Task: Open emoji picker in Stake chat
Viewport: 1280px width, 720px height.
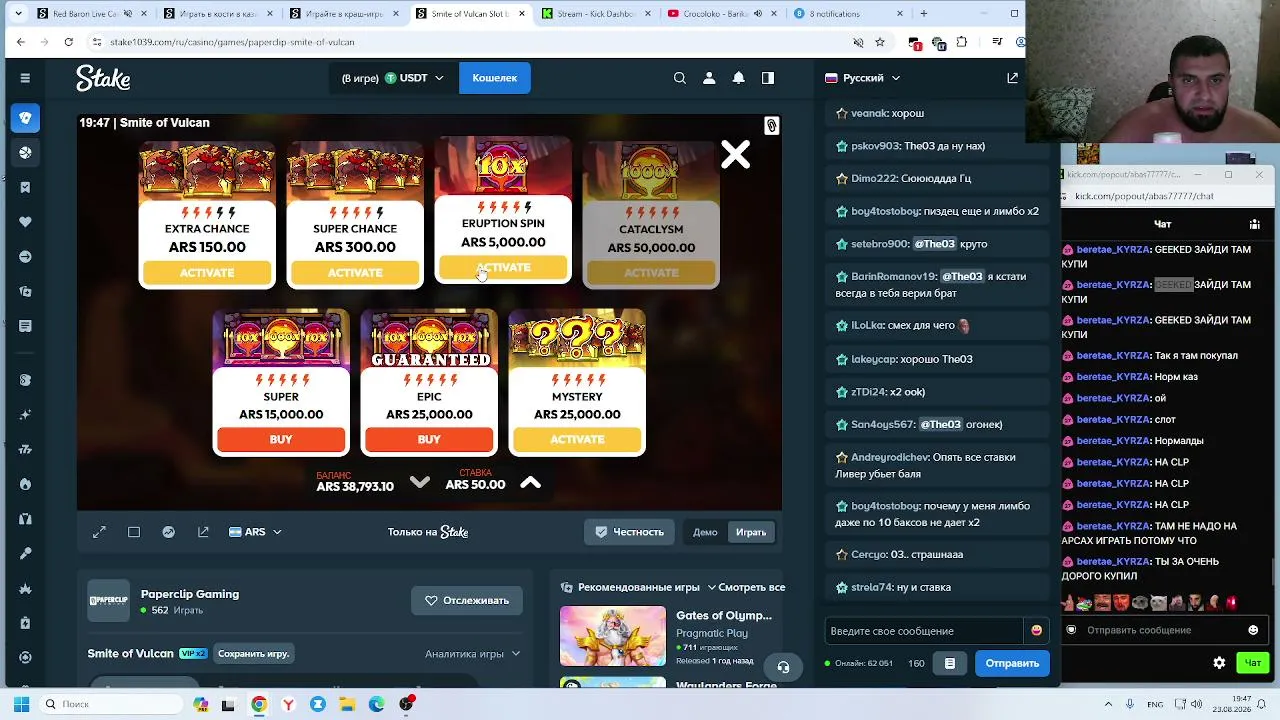Action: click(x=1036, y=631)
